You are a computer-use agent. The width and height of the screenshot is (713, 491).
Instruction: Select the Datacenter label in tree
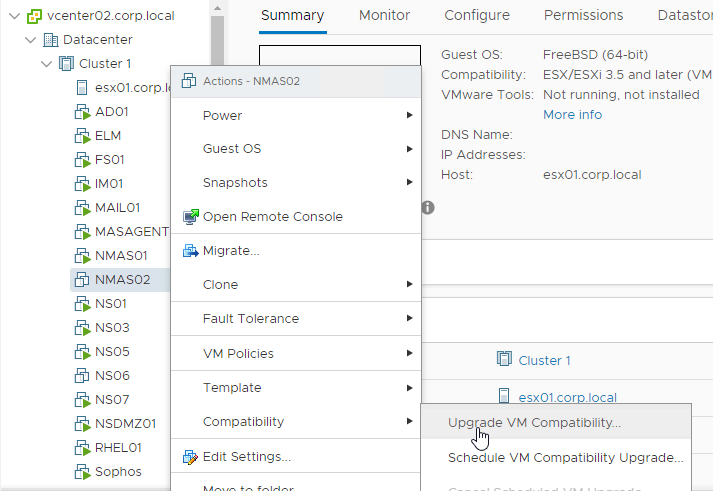[x=98, y=40]
